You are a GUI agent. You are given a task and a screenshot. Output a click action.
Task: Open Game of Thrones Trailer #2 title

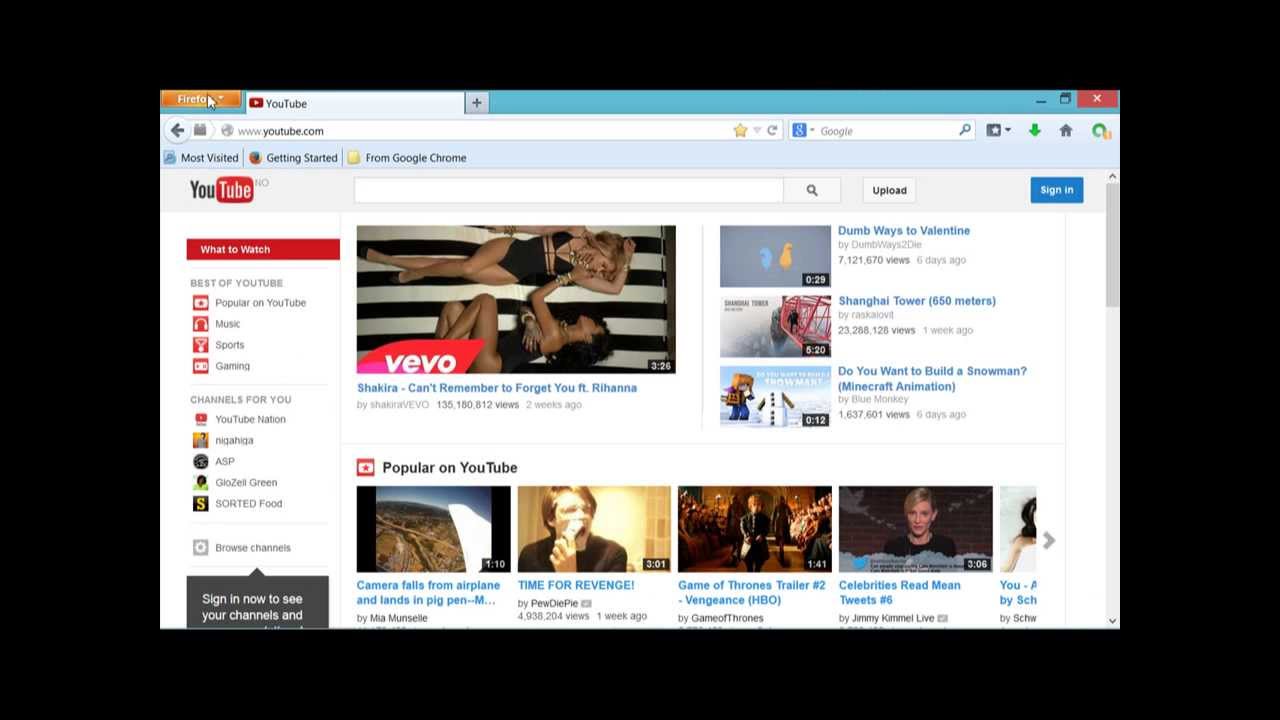pyautogui.click(x=752, y=593)
